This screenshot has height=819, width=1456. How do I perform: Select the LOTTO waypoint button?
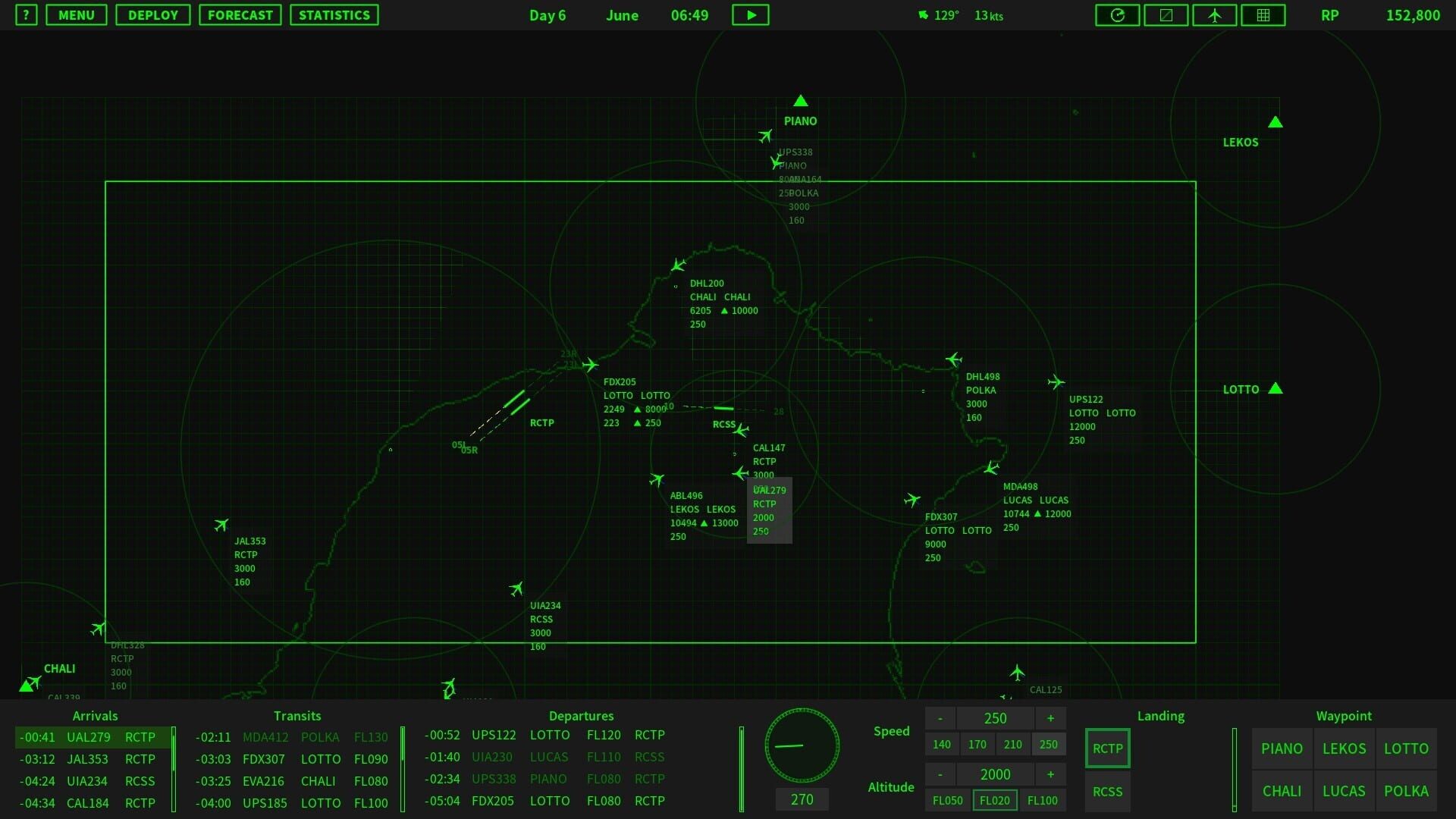[x=1405, y=748]
